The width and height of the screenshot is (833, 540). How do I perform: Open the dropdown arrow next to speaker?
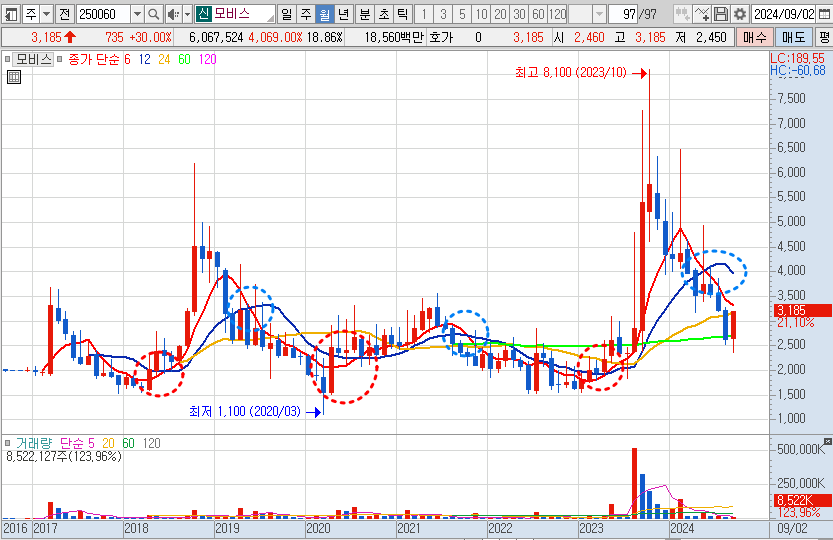point(187,14)
